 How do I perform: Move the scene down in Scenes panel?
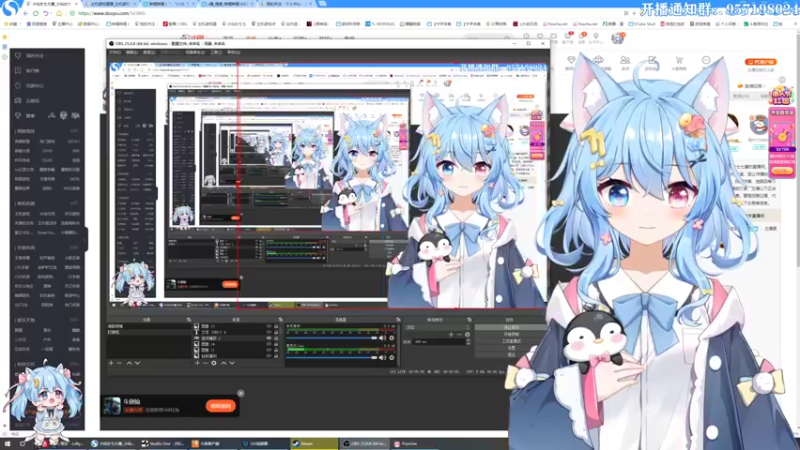(x=137, y=363)
